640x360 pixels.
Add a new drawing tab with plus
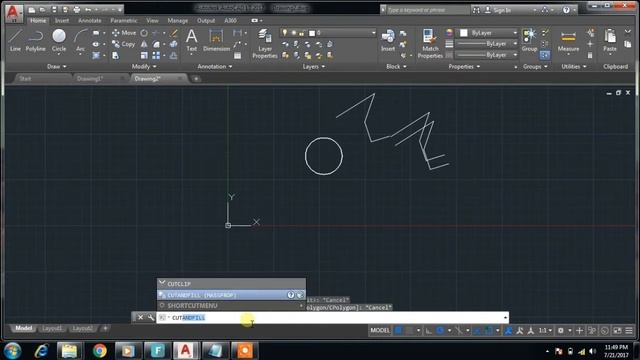click(196, 78)
